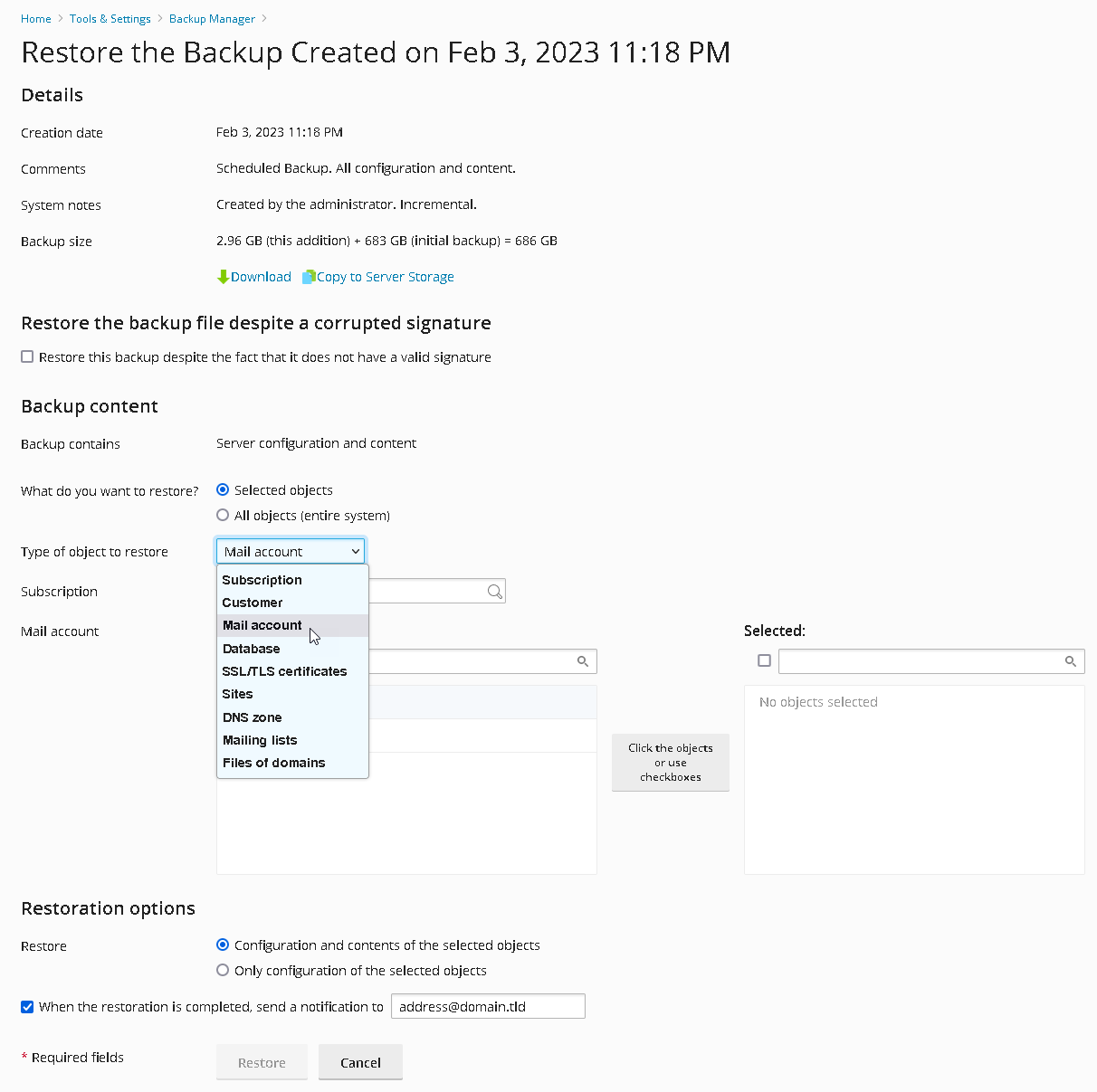The width and height of the screenshot is (1097, 1092).
Task: Click the Cancel button
Action: [x=360, y=1062]
